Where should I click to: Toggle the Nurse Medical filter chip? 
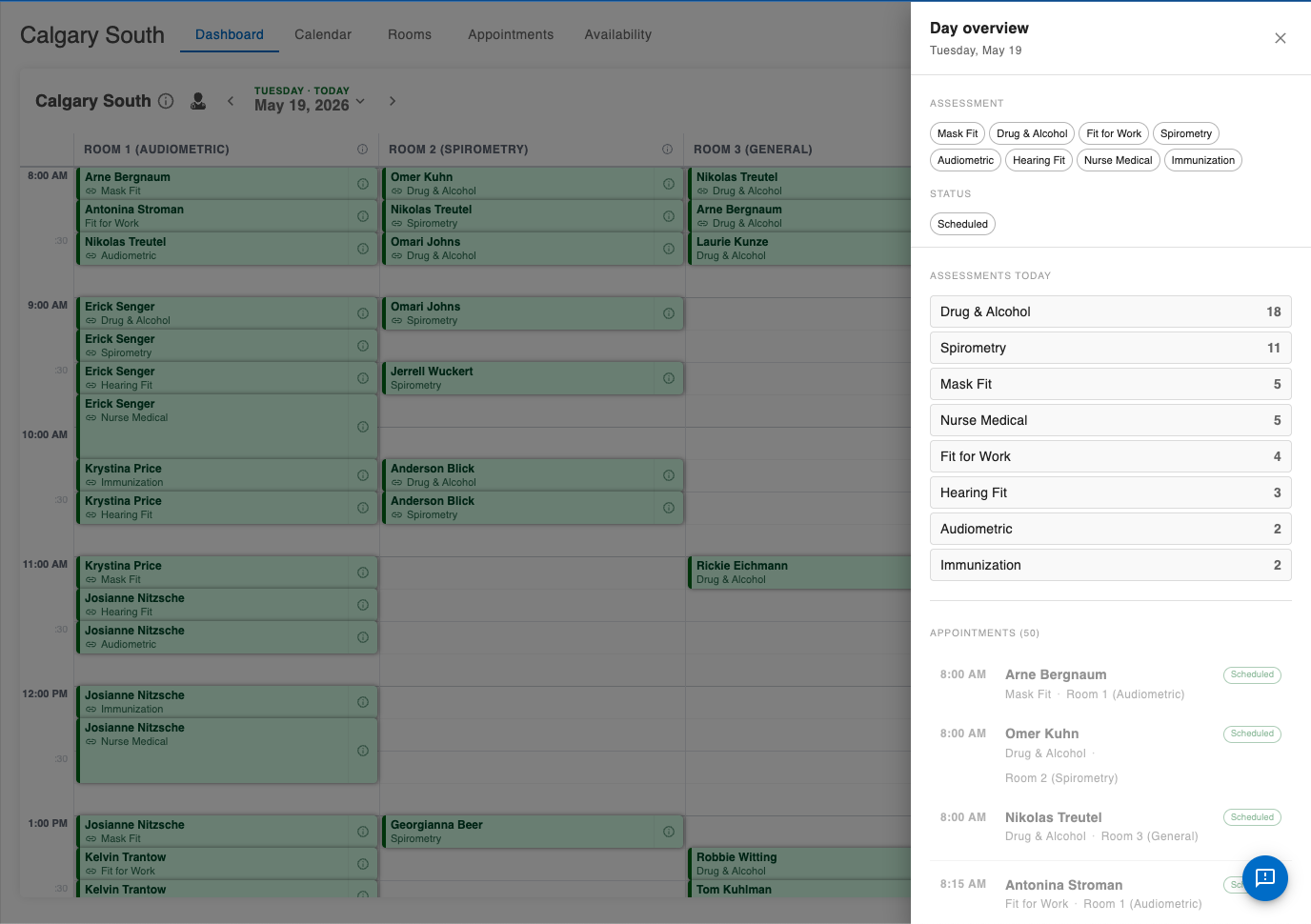pos(1119,160)
